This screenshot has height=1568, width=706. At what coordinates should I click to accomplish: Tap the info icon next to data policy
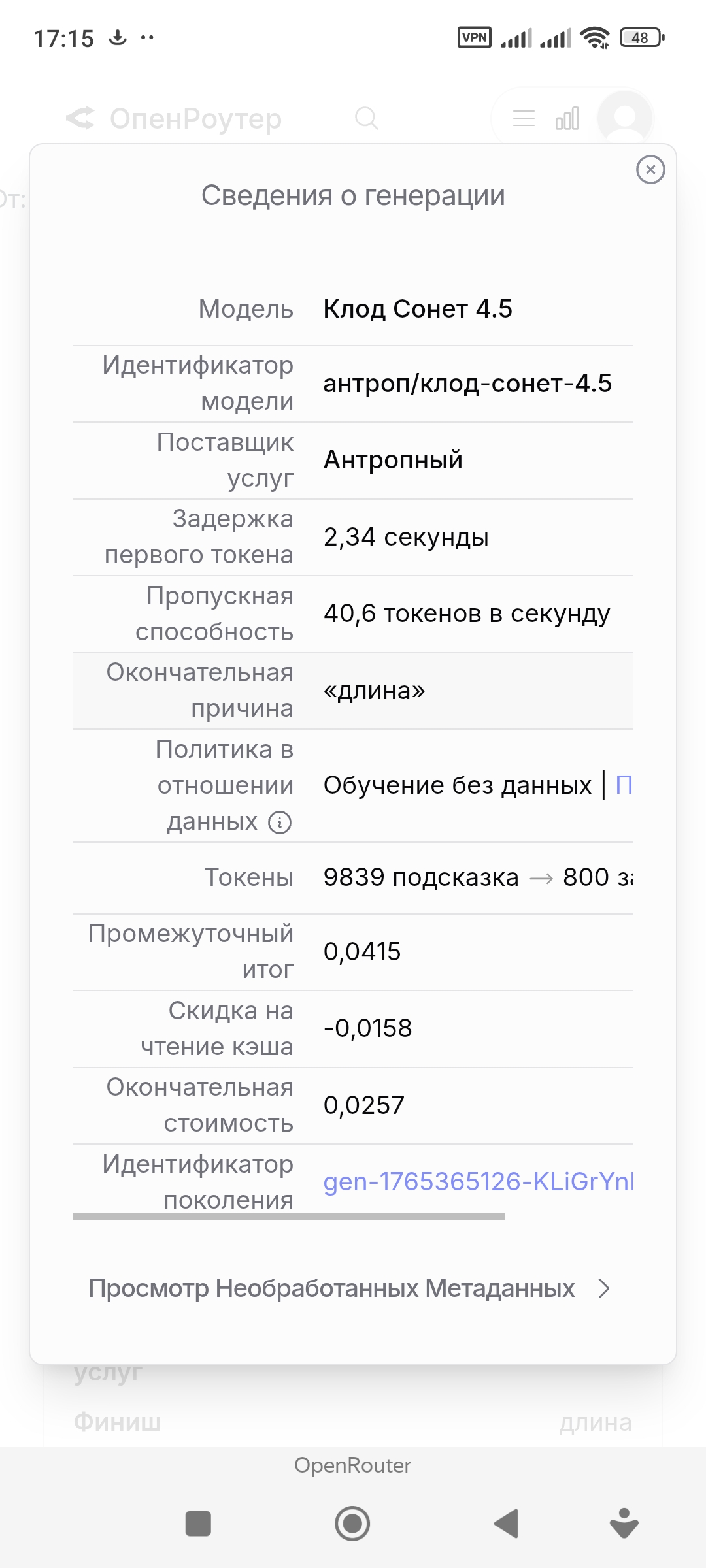pyautogui.click(x=280, y=822)
